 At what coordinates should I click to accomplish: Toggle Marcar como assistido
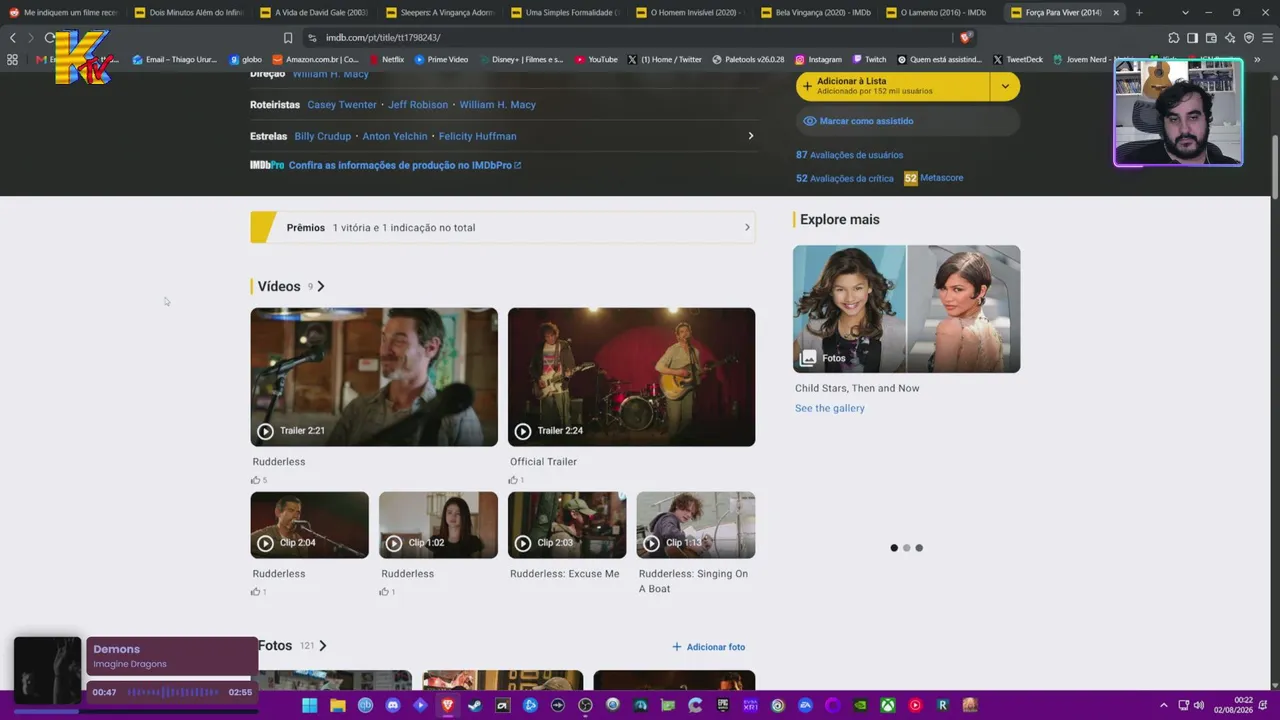908,121
